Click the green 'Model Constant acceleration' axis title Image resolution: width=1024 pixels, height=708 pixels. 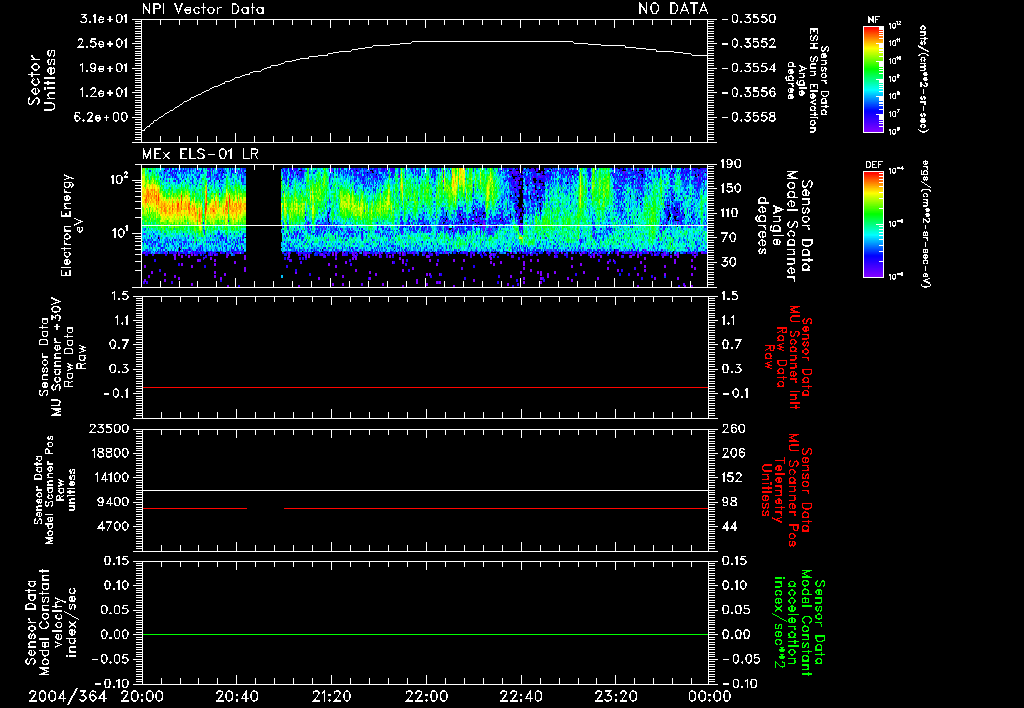click(799, 622)
